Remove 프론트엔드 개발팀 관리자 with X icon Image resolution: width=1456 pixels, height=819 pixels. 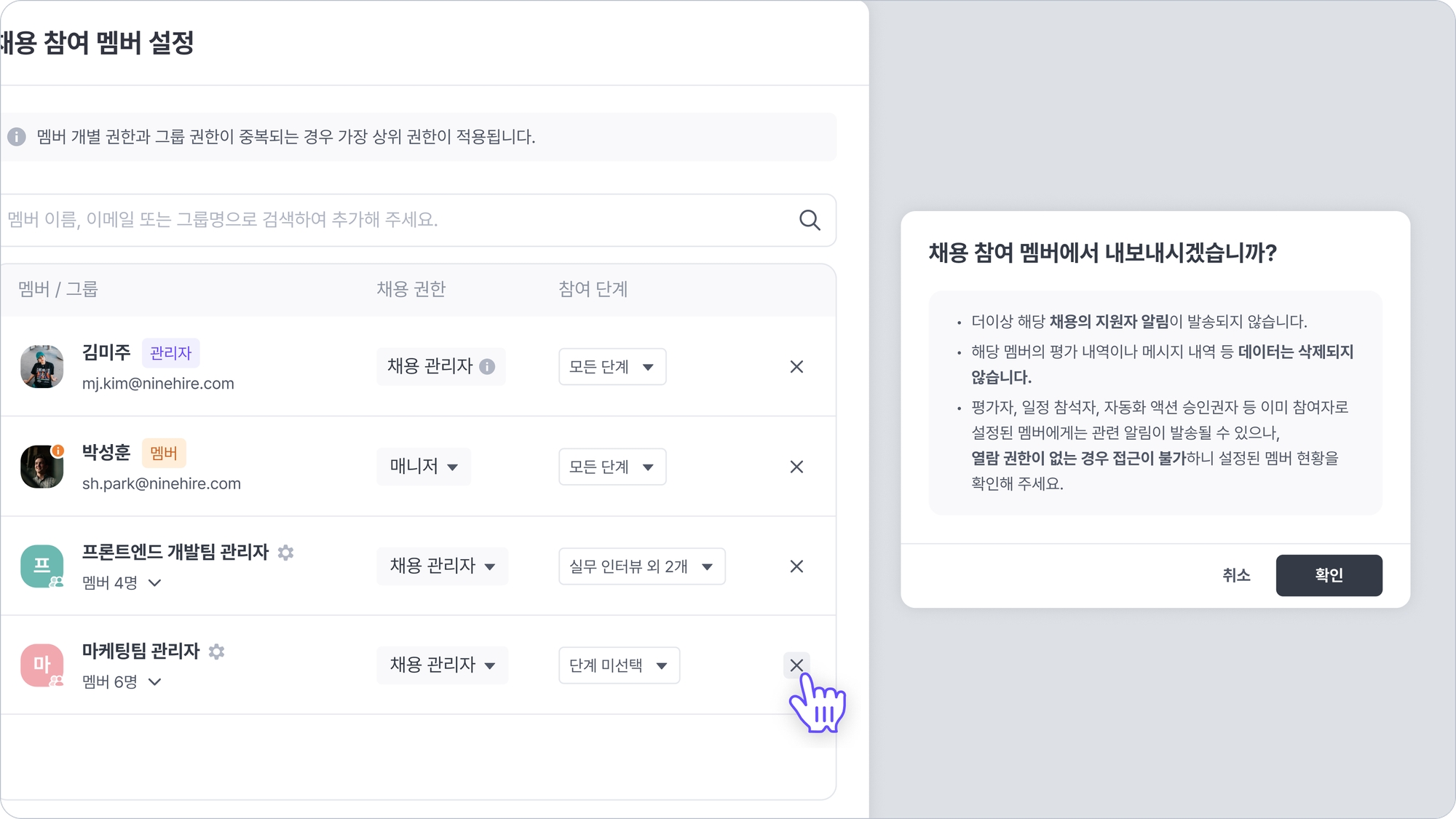pos(796,566)
